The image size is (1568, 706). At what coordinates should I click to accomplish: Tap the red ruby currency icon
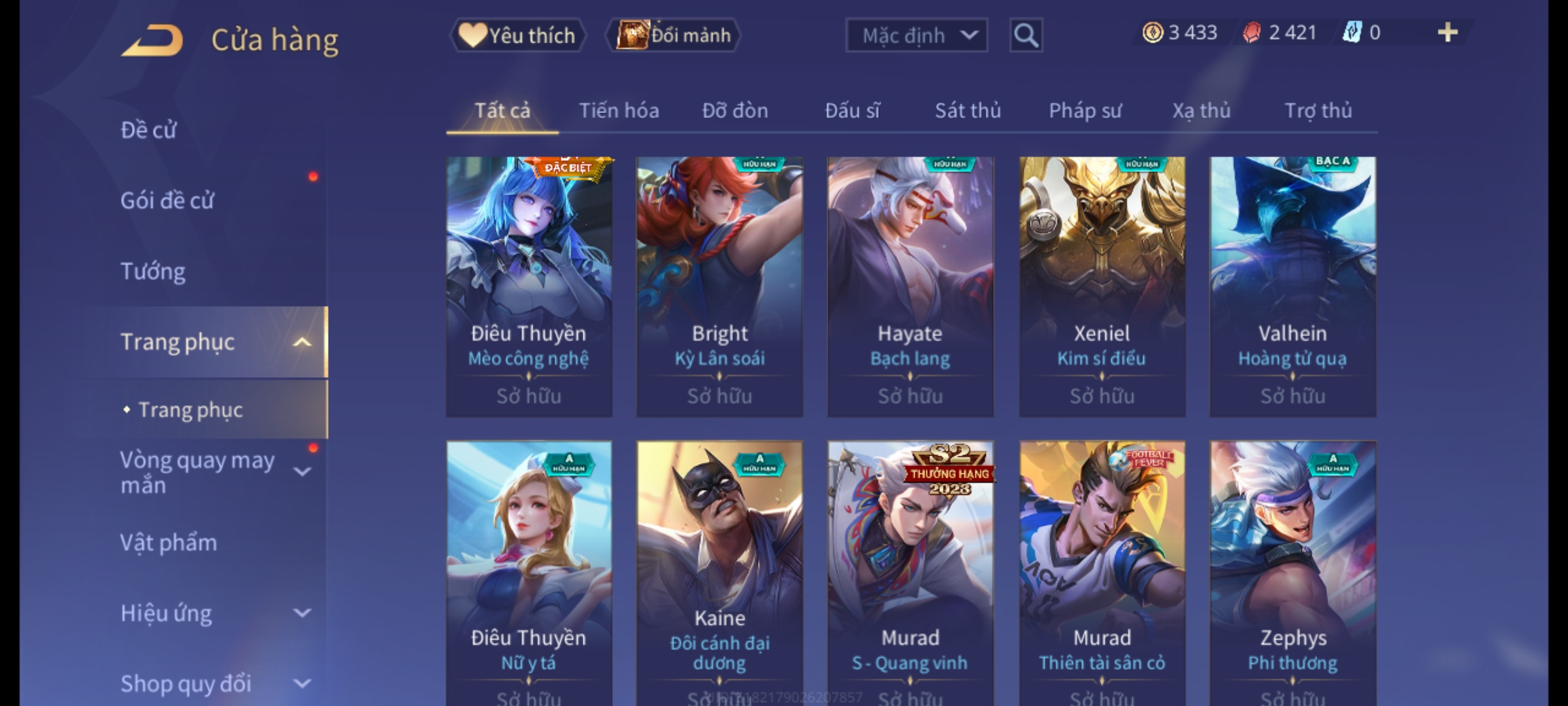click(1252, 33)
